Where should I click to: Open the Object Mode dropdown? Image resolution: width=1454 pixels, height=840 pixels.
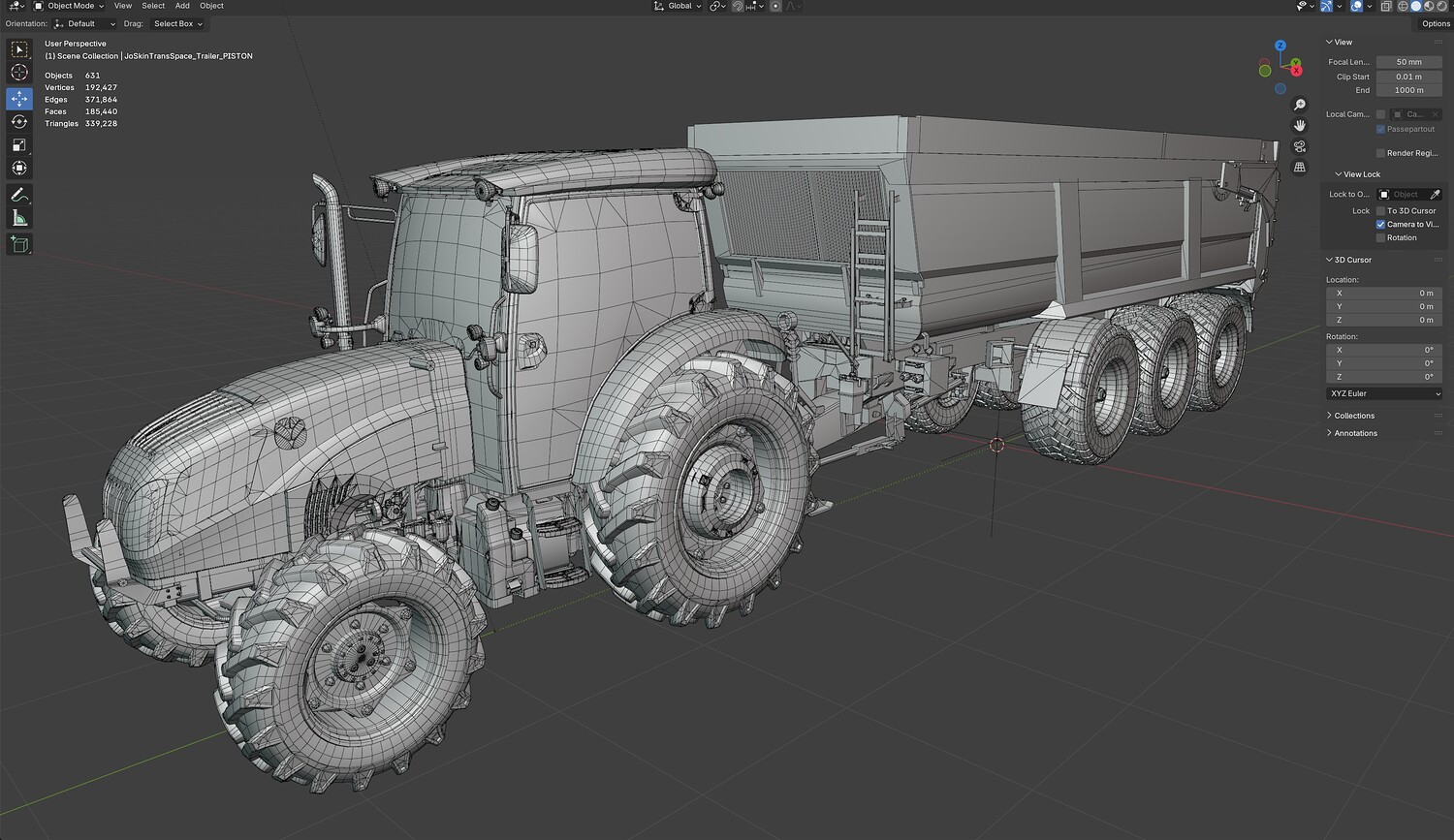[69, 6]
